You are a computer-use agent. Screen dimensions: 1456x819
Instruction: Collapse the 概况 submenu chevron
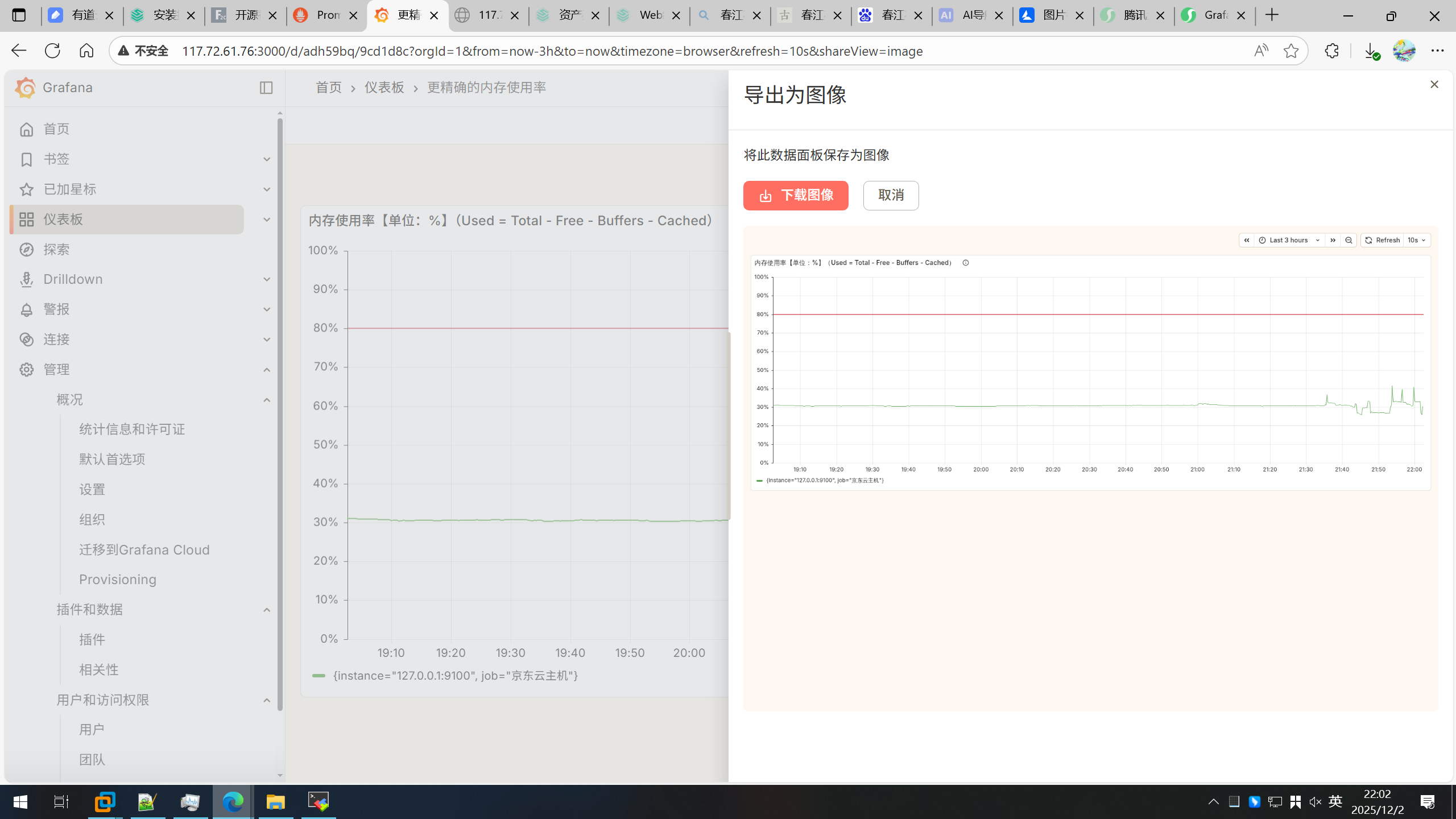(266, 400)
